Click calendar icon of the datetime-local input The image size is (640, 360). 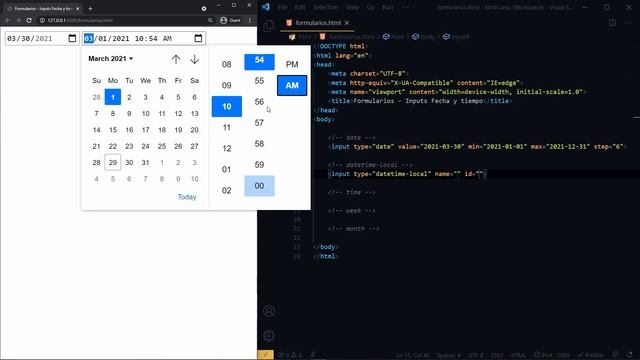coord(198,38)
